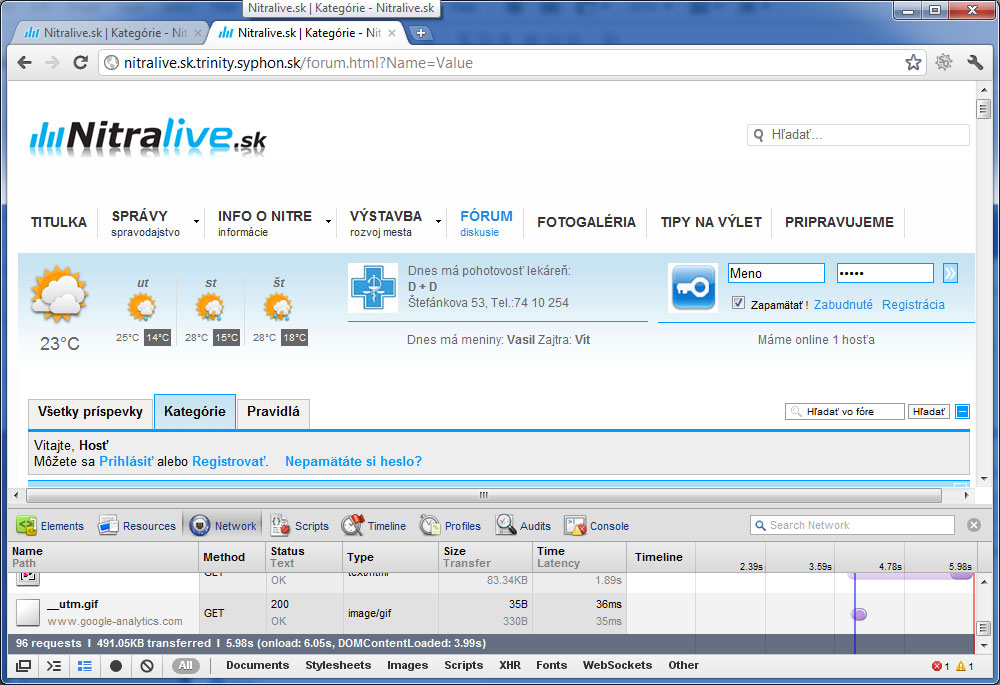The image size is (1000, 685).
Task: Select the Profiles panel
Action: tap(450, 526)
